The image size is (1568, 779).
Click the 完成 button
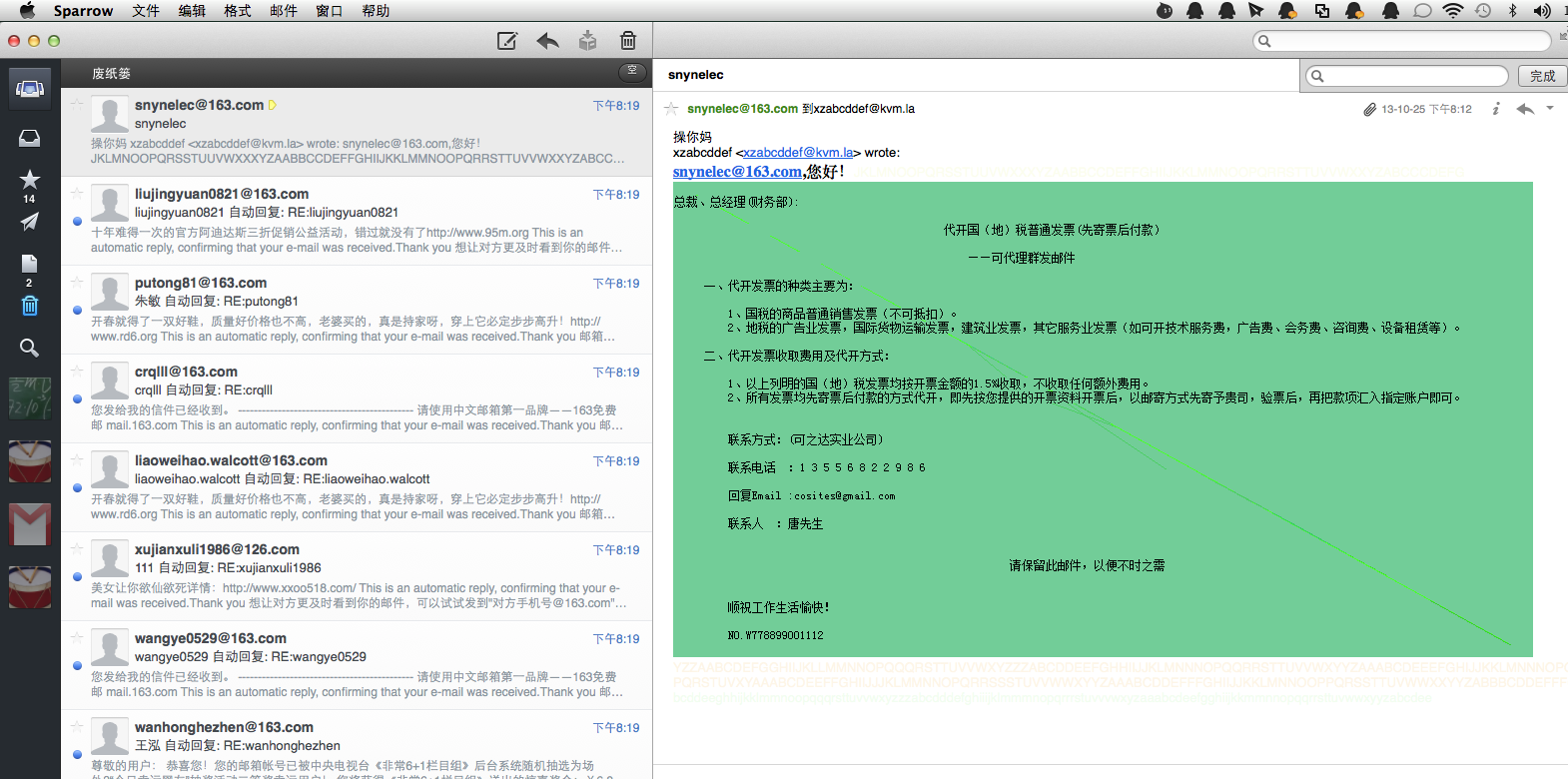[x=1542, y=76]
